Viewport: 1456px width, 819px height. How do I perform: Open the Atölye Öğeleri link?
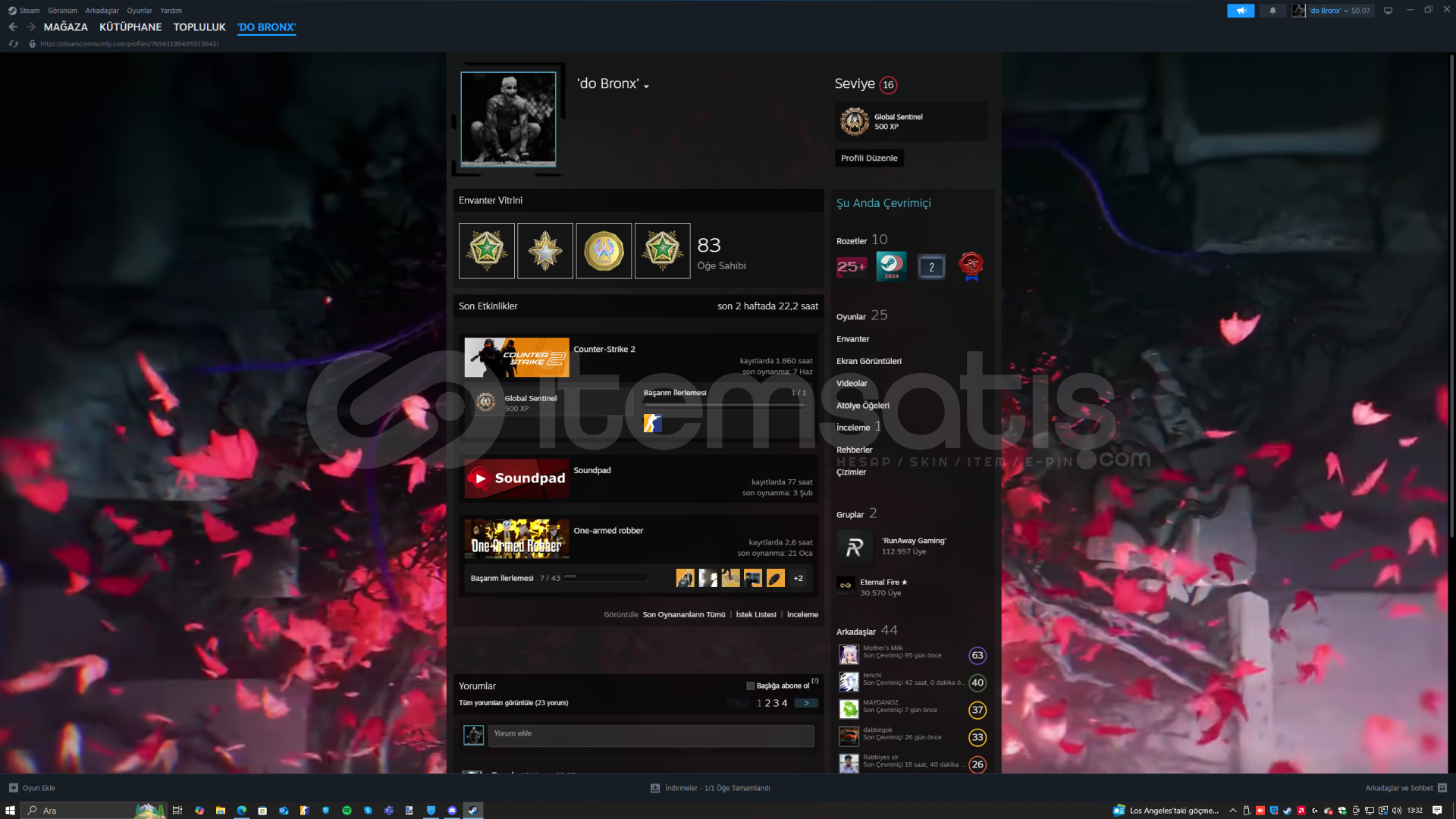[x=863, y=405]
